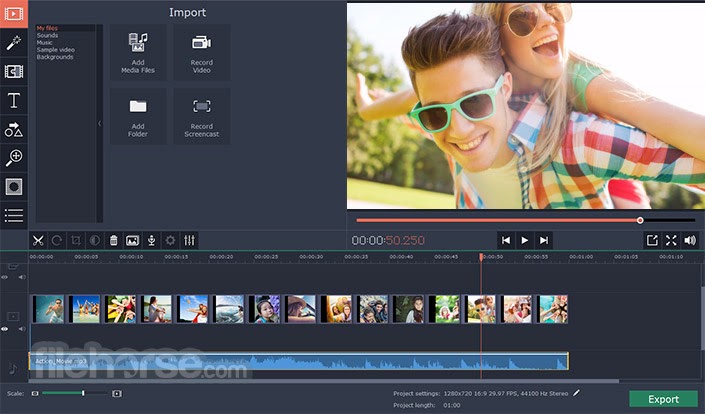The image size is (705, 414).
Task: Open the microphone record audio tool
Action: (152, 240)
